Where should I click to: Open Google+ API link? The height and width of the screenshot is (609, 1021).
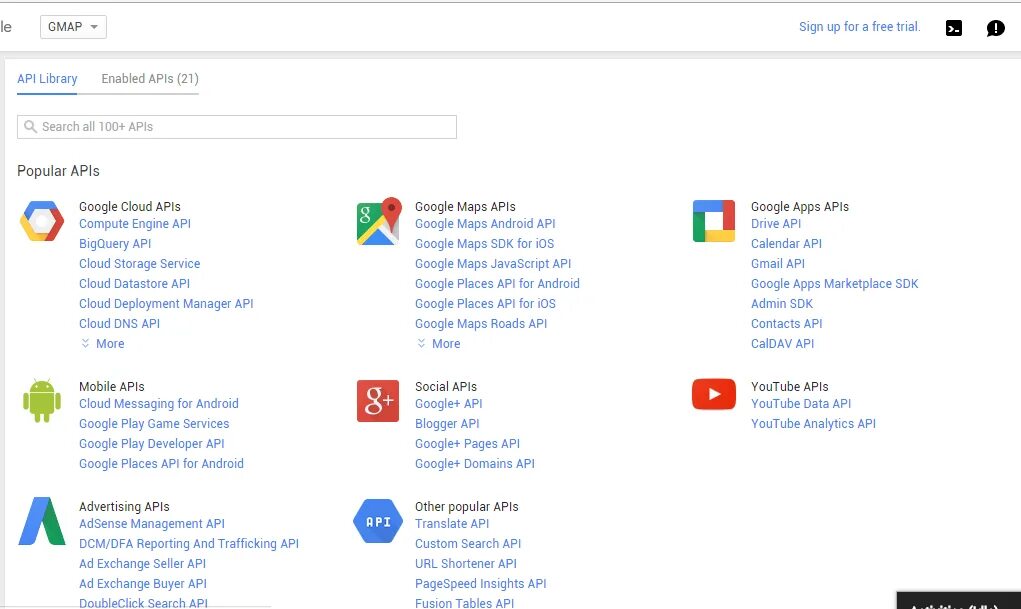tap(449, 404)
